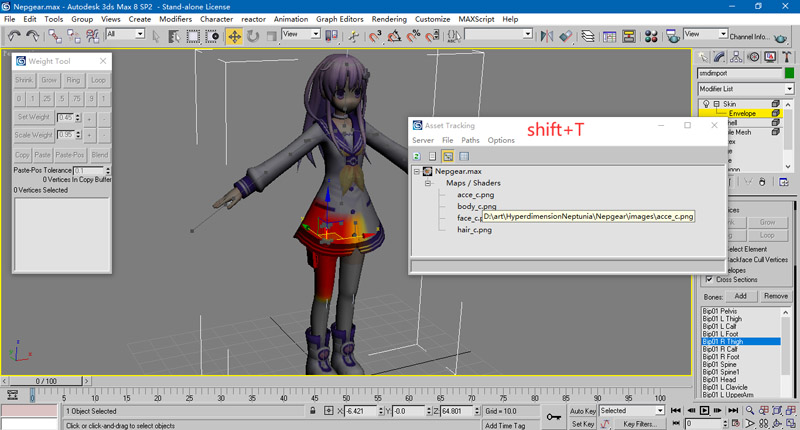This screenshot has width=800, height=430.
Task: Click the Add bones button
Action: tap(740, 296)
